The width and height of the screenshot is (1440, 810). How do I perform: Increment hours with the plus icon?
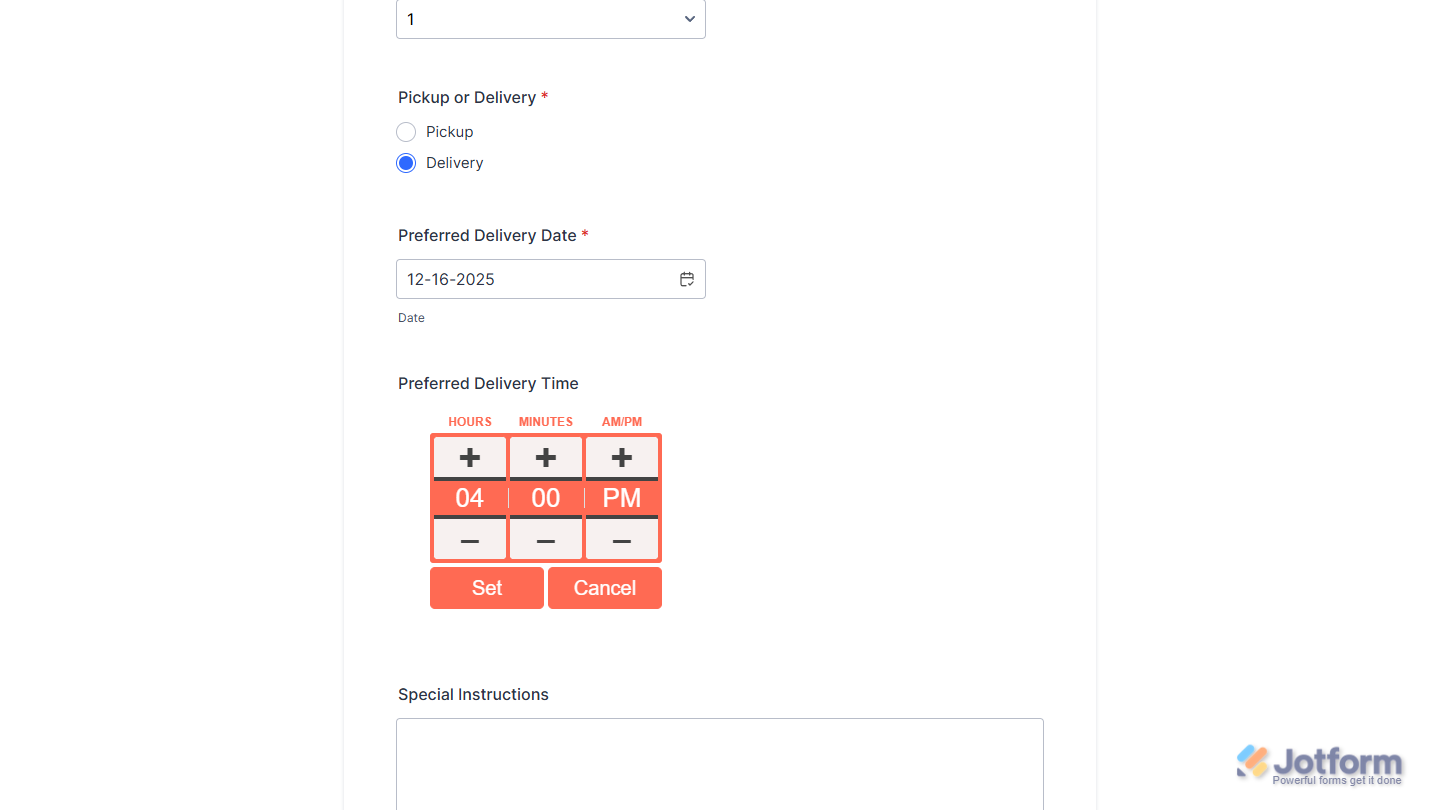tap(469, 457)
